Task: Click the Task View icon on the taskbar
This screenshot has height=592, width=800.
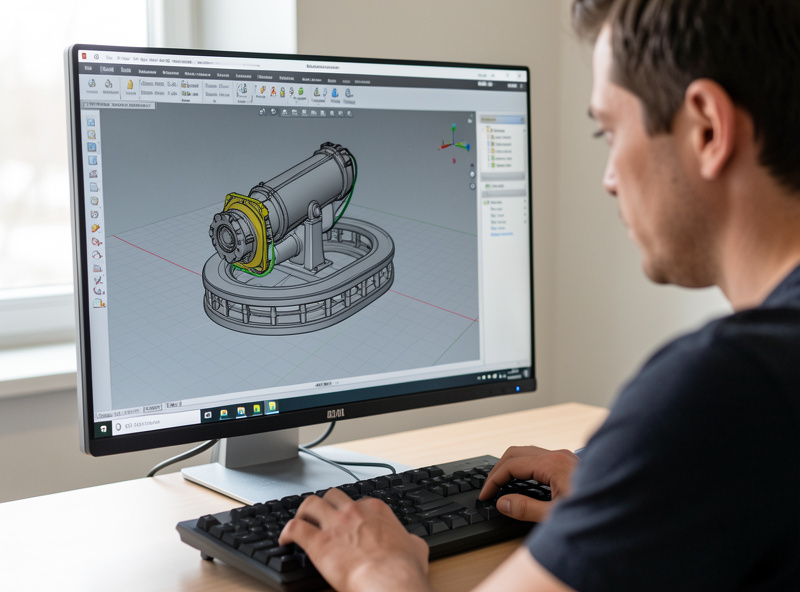Action: [208, 415]
